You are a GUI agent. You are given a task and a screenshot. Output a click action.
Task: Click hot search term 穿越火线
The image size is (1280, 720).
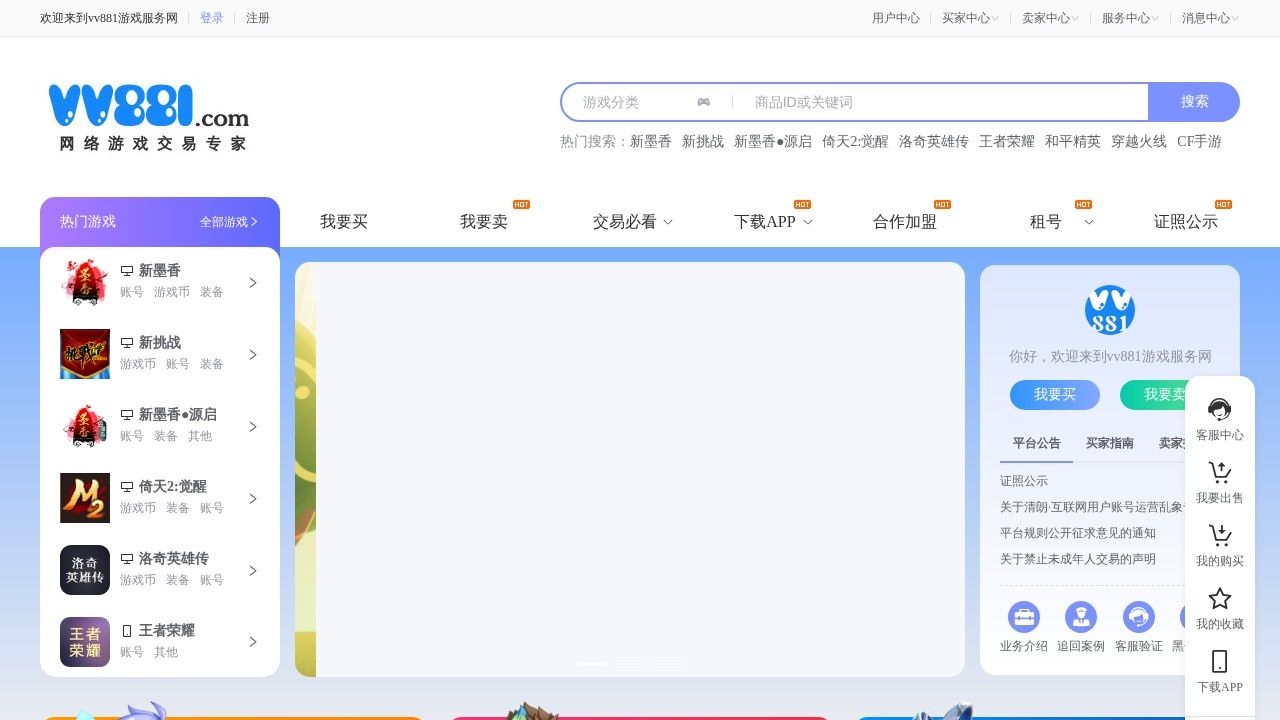[1139, 142]
